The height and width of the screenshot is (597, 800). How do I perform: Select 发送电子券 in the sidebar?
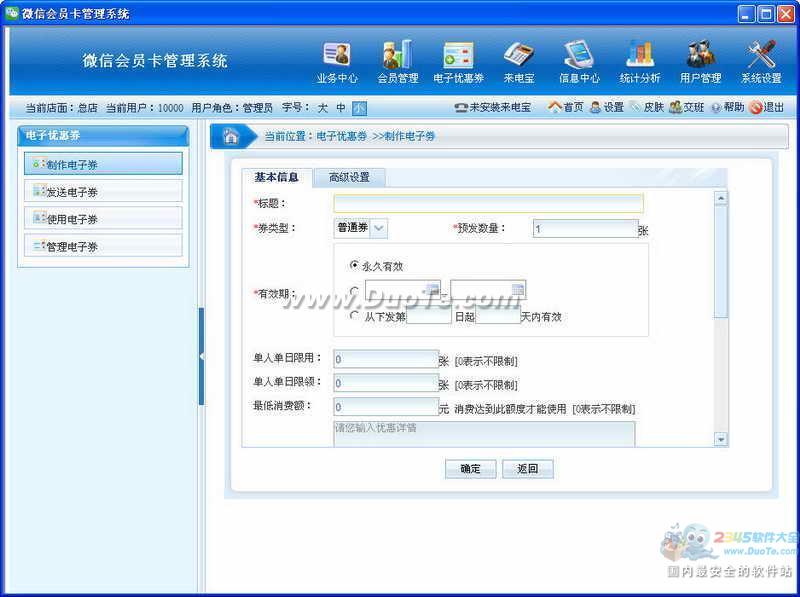coord(103,192)
